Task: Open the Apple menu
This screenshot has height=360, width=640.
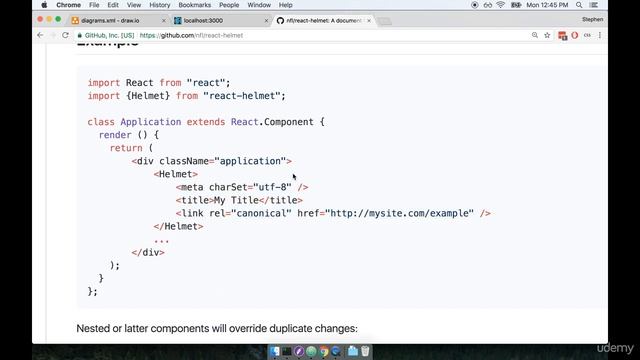Action: [44, 5]
